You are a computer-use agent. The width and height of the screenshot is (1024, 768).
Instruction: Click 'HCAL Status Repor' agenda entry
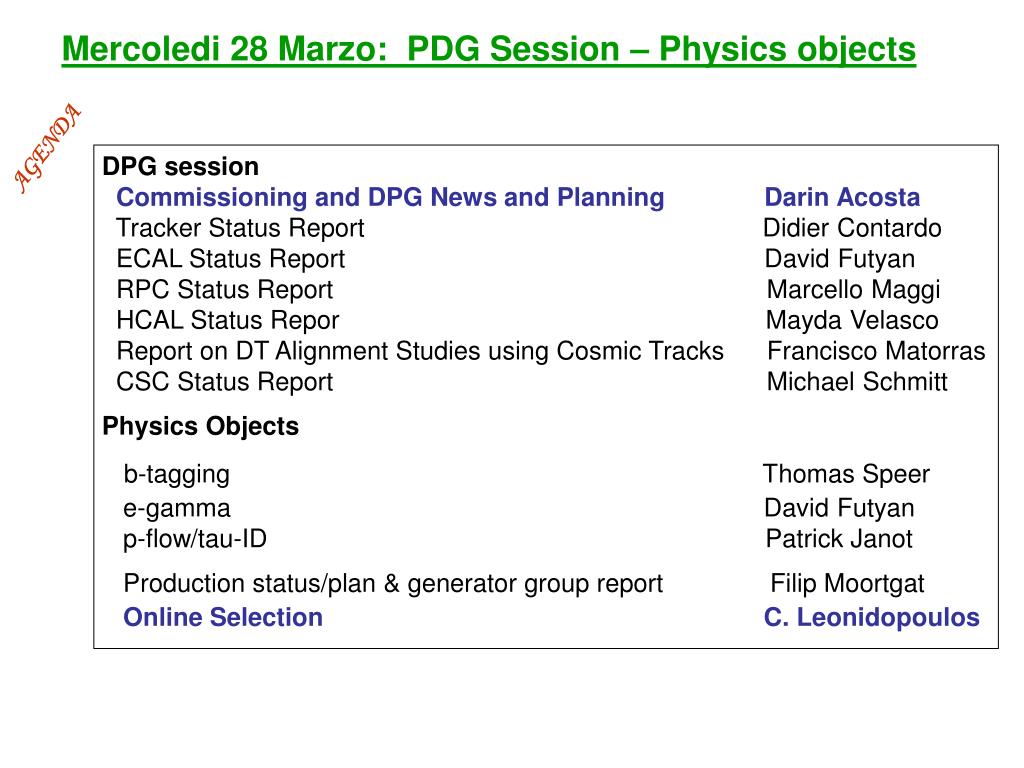tap(228, 320)
